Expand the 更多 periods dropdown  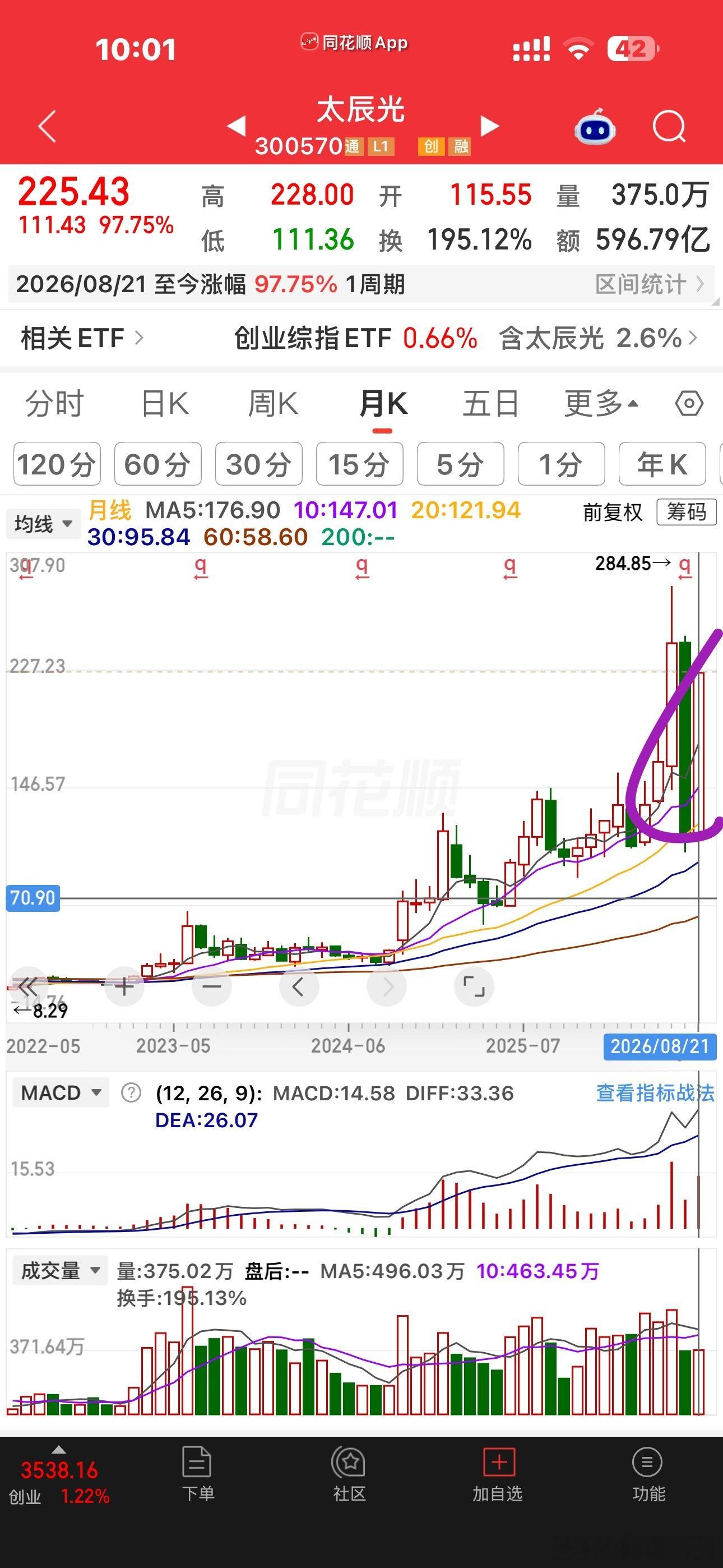coord(601,404)
